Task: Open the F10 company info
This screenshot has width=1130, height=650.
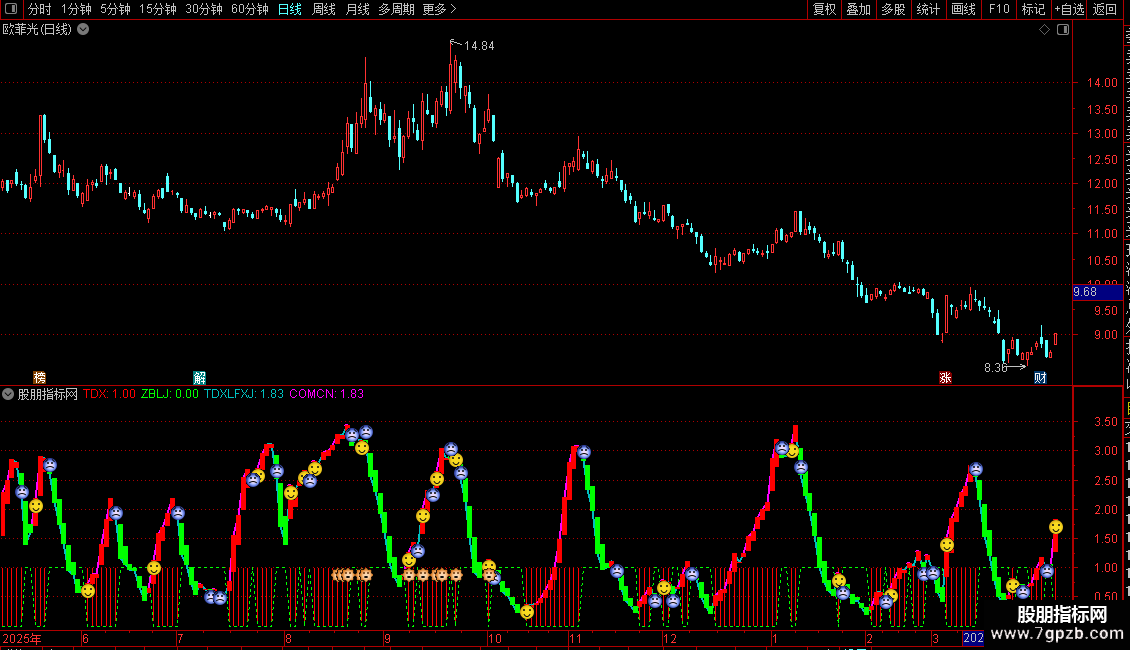Action: click(999, 9)
